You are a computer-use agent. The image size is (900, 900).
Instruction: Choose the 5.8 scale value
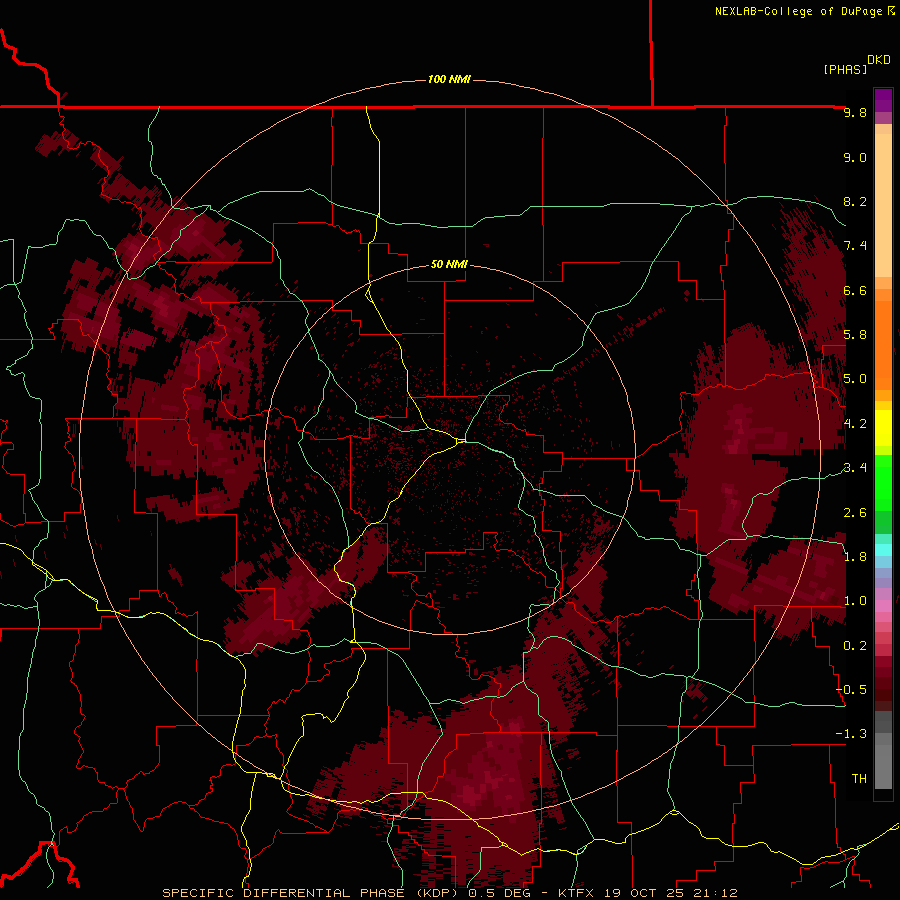tap(855, 334)
